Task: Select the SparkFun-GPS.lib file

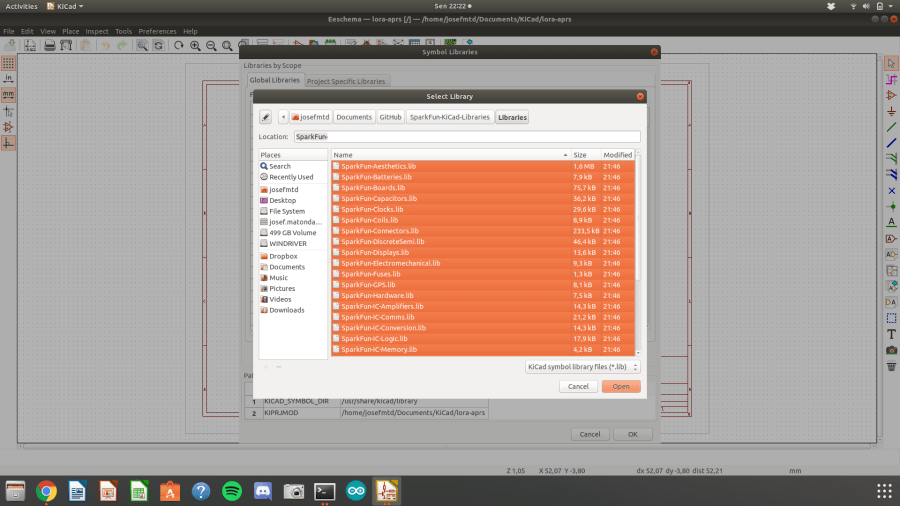Action: [483, 285]
